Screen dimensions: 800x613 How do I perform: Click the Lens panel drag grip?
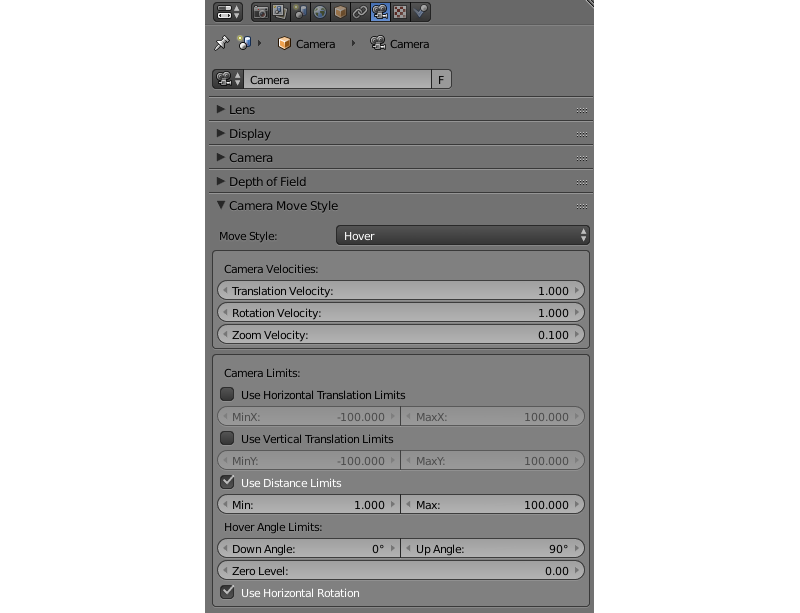[x=582, y=110]
